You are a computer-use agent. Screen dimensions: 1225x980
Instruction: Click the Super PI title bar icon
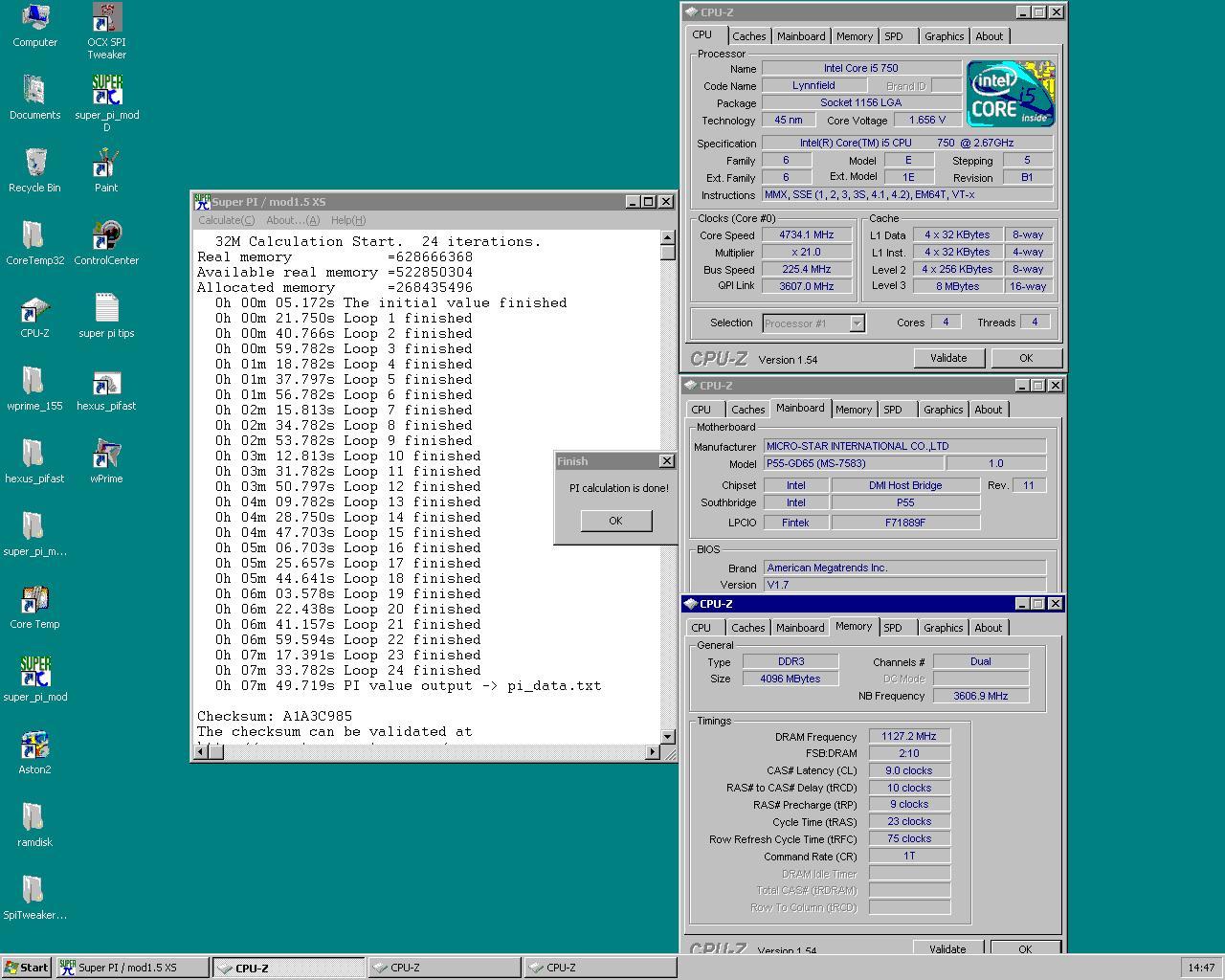(x=202, y=201)
